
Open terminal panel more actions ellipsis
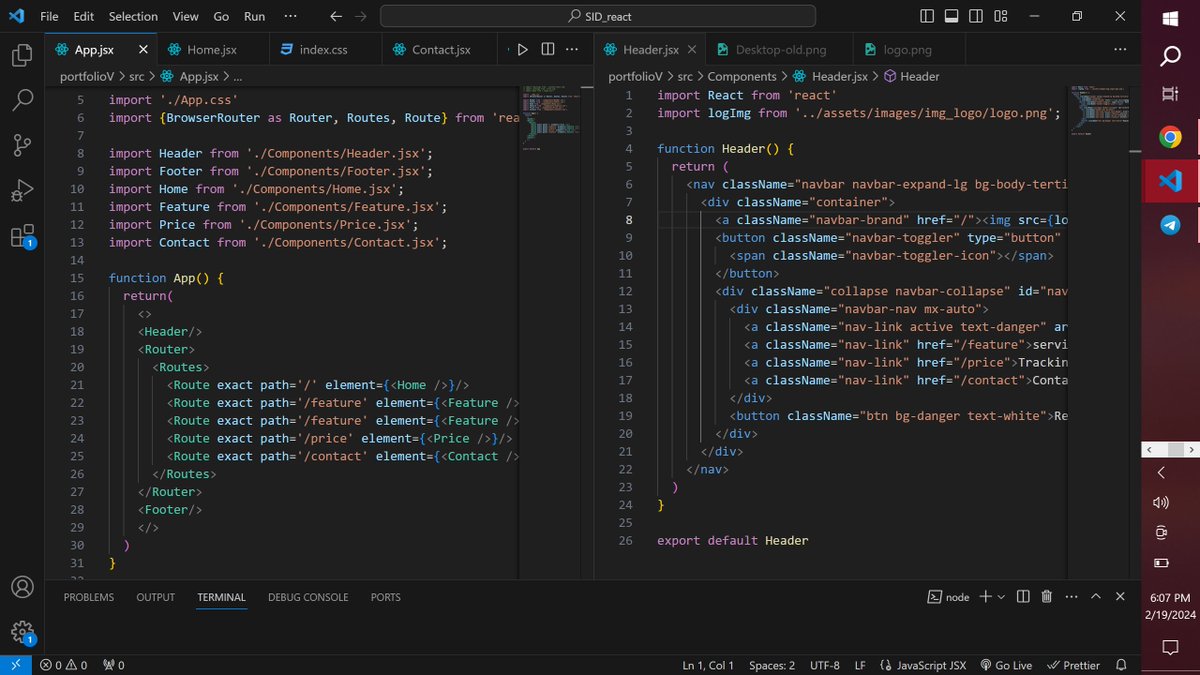1069,597
